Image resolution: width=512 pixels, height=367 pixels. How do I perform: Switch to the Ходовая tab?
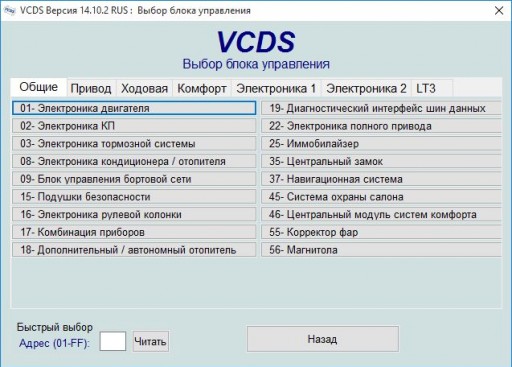(144, 89)
